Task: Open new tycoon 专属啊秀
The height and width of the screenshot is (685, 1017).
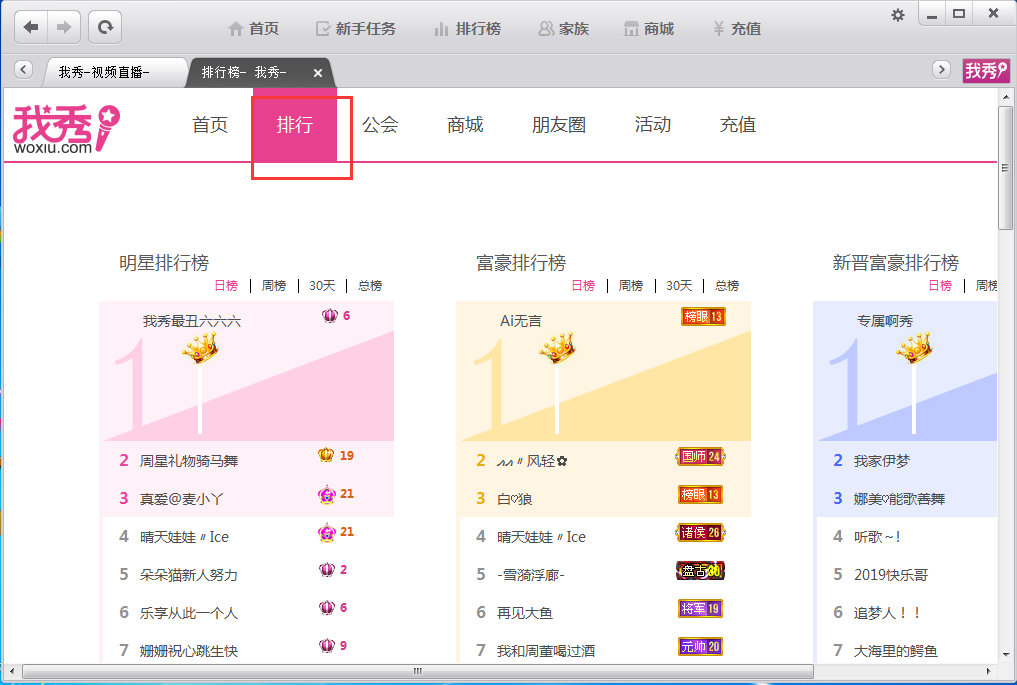Action: 885,321
